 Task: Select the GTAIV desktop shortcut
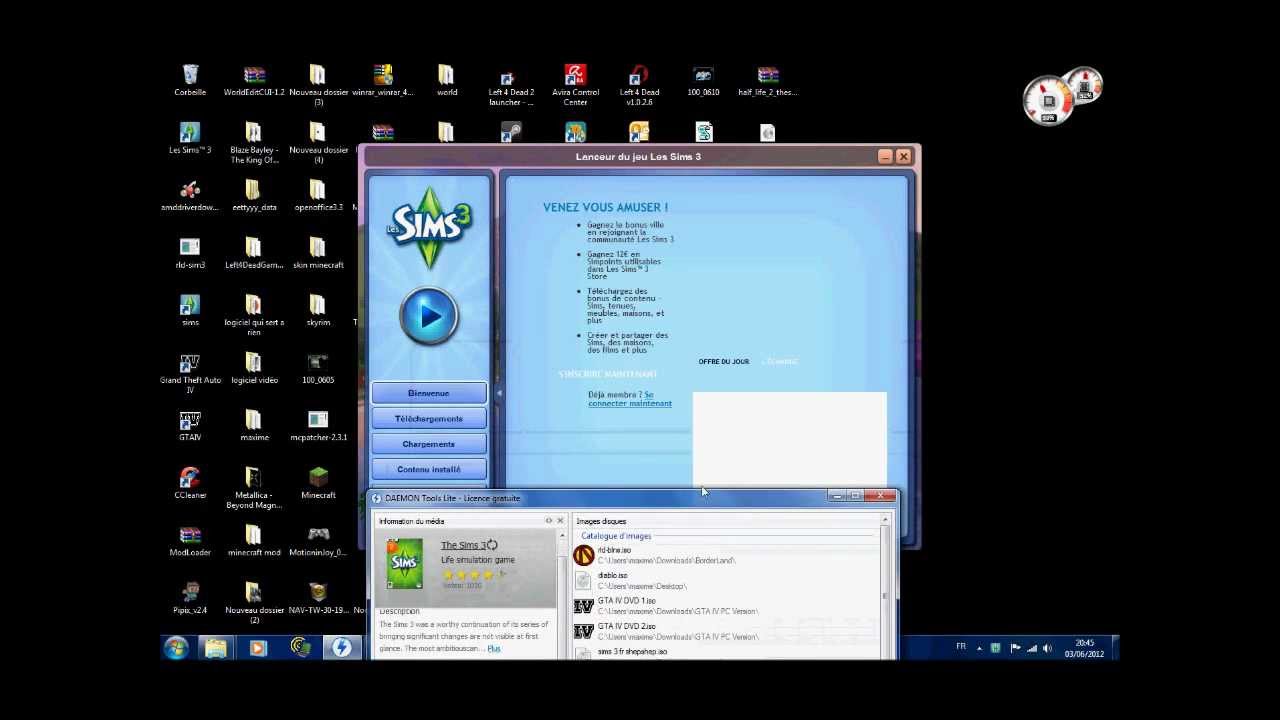(x=190, y=426)
